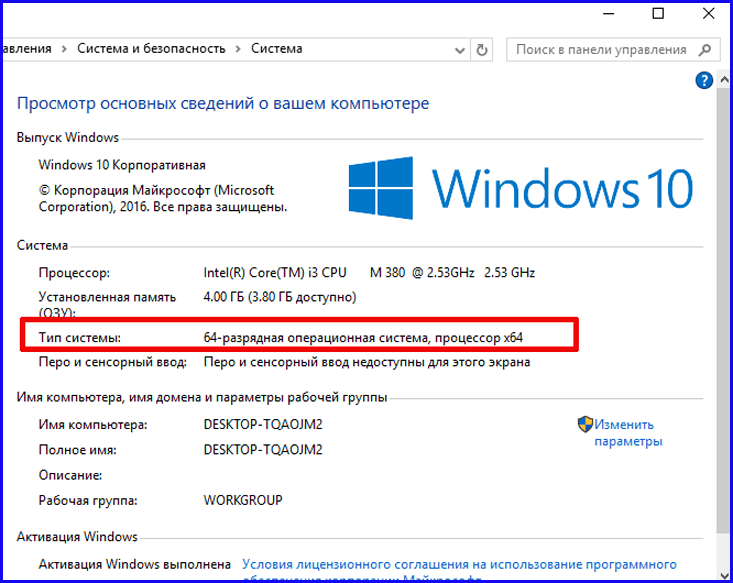Click the vertical scrollbar track

pos(724,327)
